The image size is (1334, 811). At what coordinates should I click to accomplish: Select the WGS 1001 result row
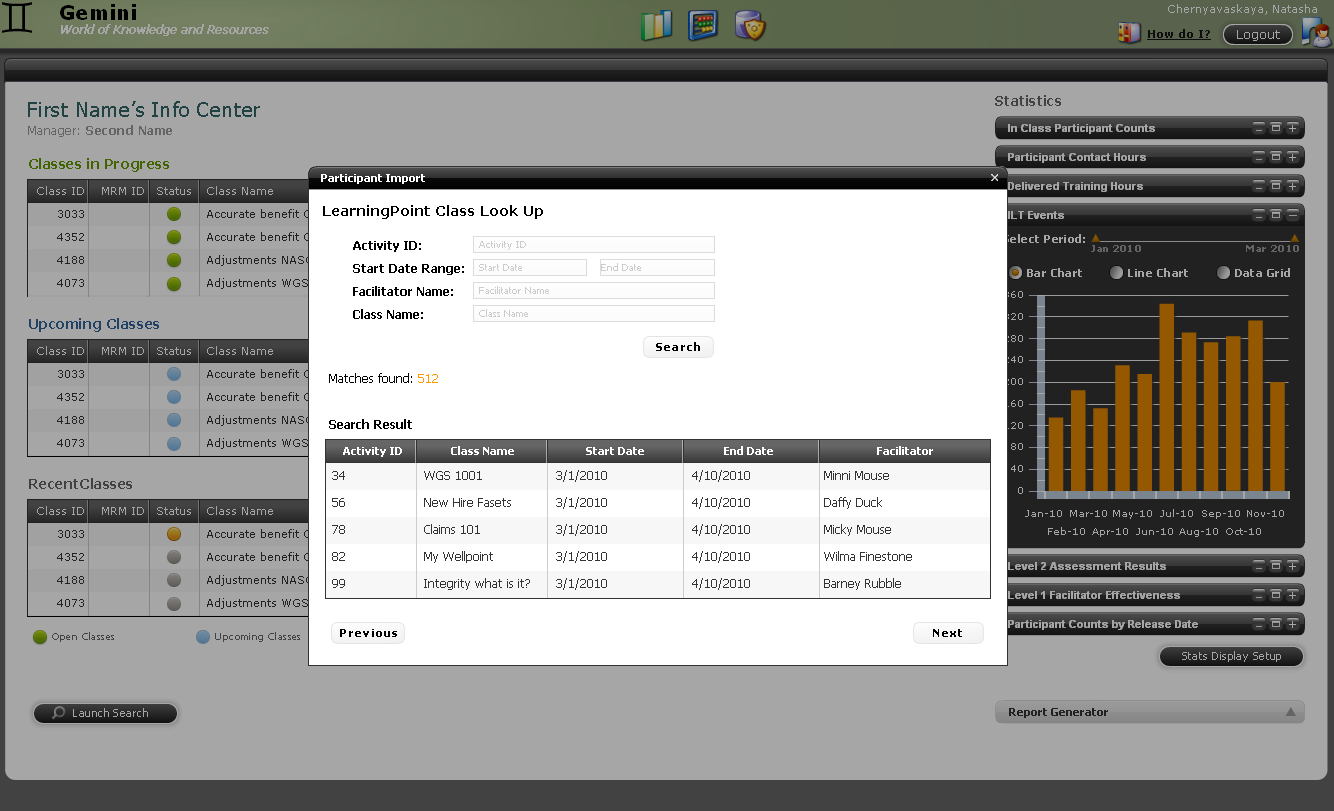(658, 476)
